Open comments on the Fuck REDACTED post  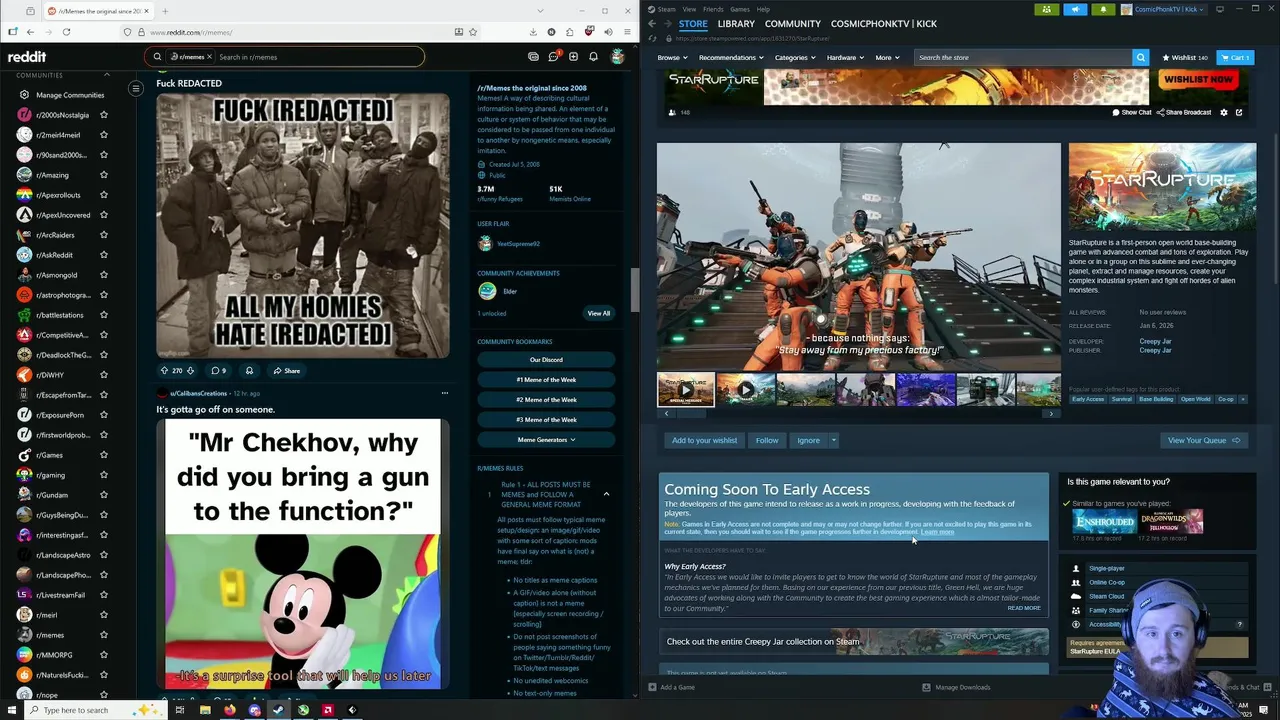click(x=218, y=371)
